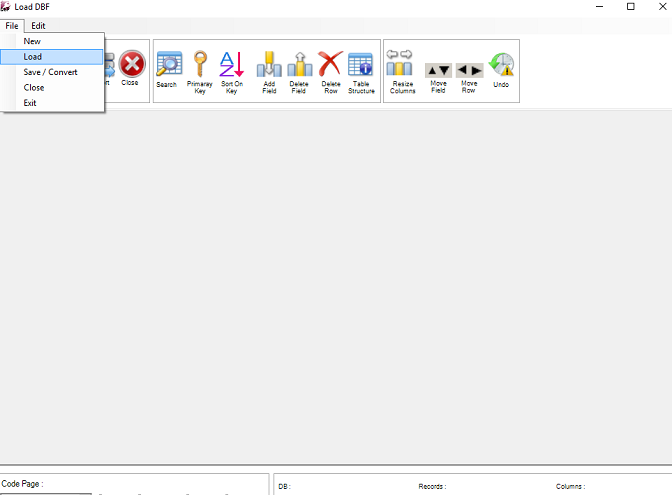Viewport: 672px width, 495px height.
Task: Click the Undo icon
Action: 501,66
